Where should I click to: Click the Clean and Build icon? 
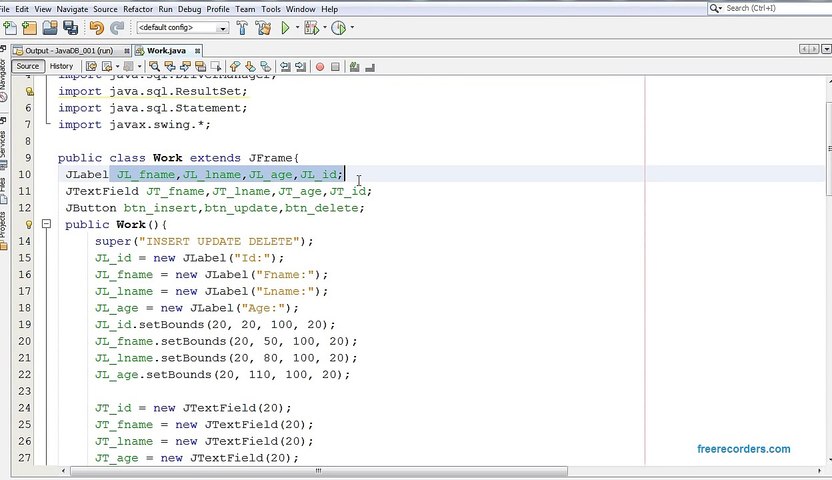tap(262, 28)
